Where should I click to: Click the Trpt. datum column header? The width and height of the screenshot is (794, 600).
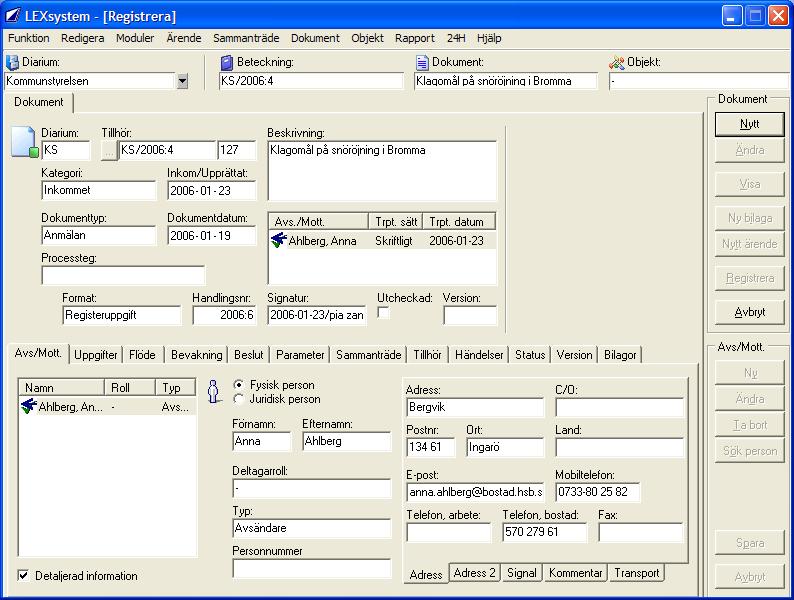click(459, 222)
